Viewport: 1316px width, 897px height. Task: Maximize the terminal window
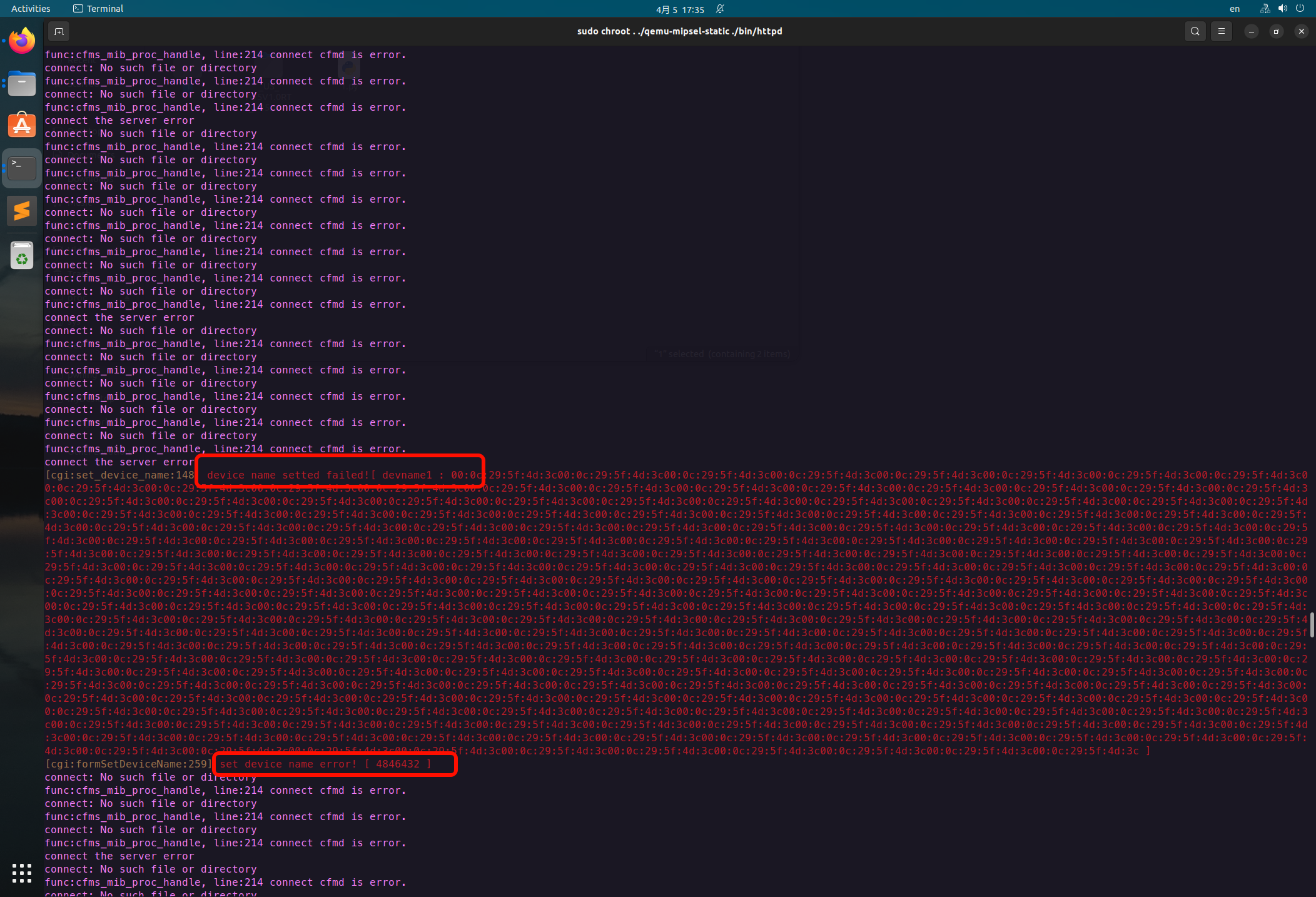(x=1276, y=31)
